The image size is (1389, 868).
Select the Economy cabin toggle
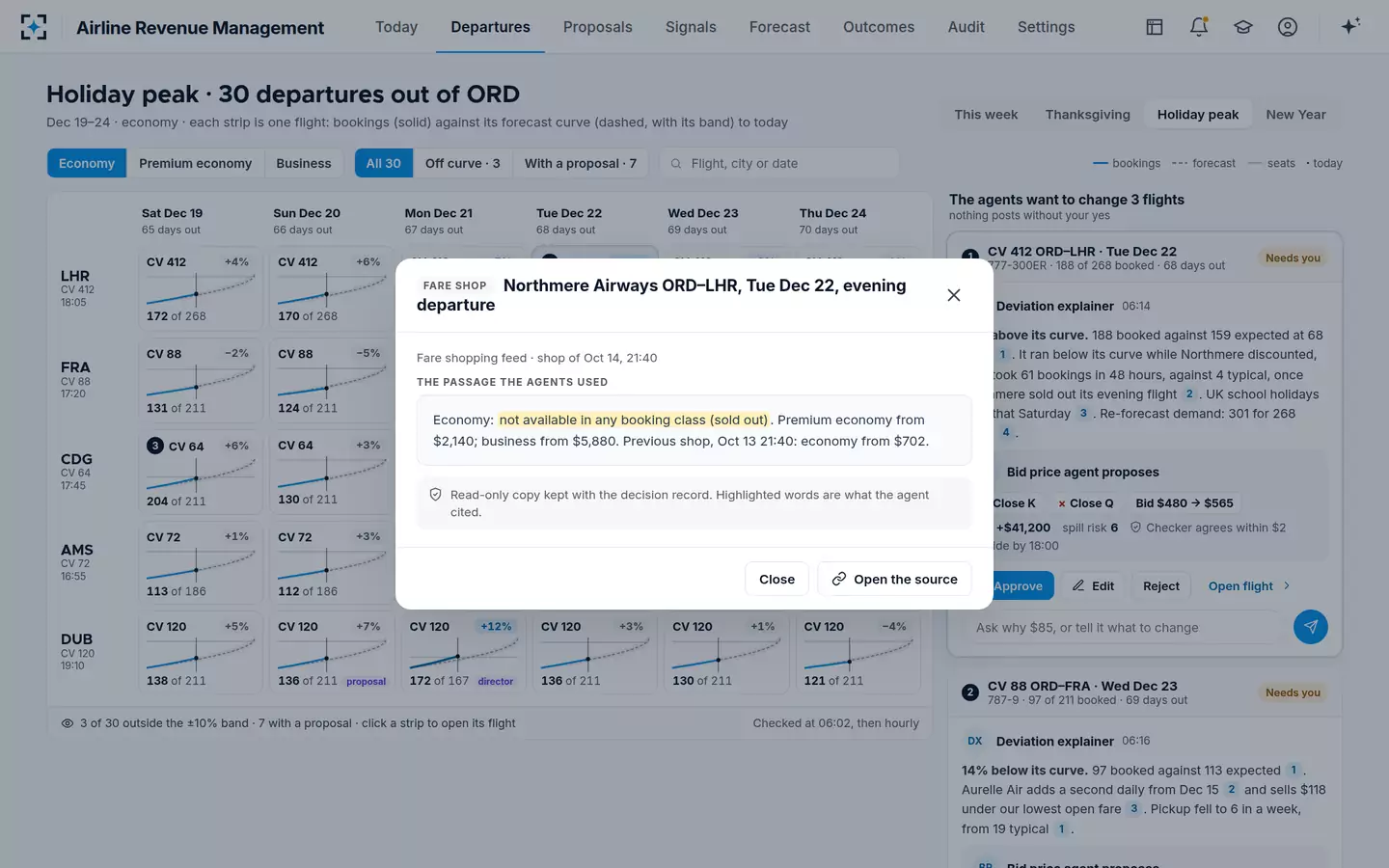(x=87, y=163)
